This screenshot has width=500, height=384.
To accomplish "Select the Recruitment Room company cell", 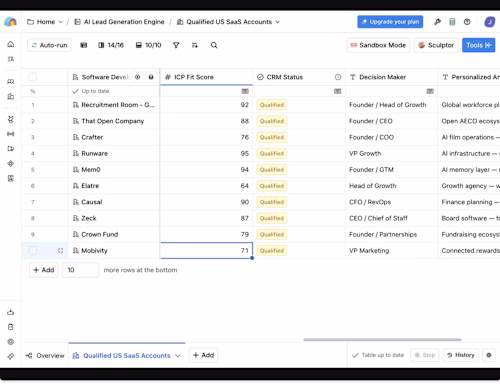I will tap(114, 105).
